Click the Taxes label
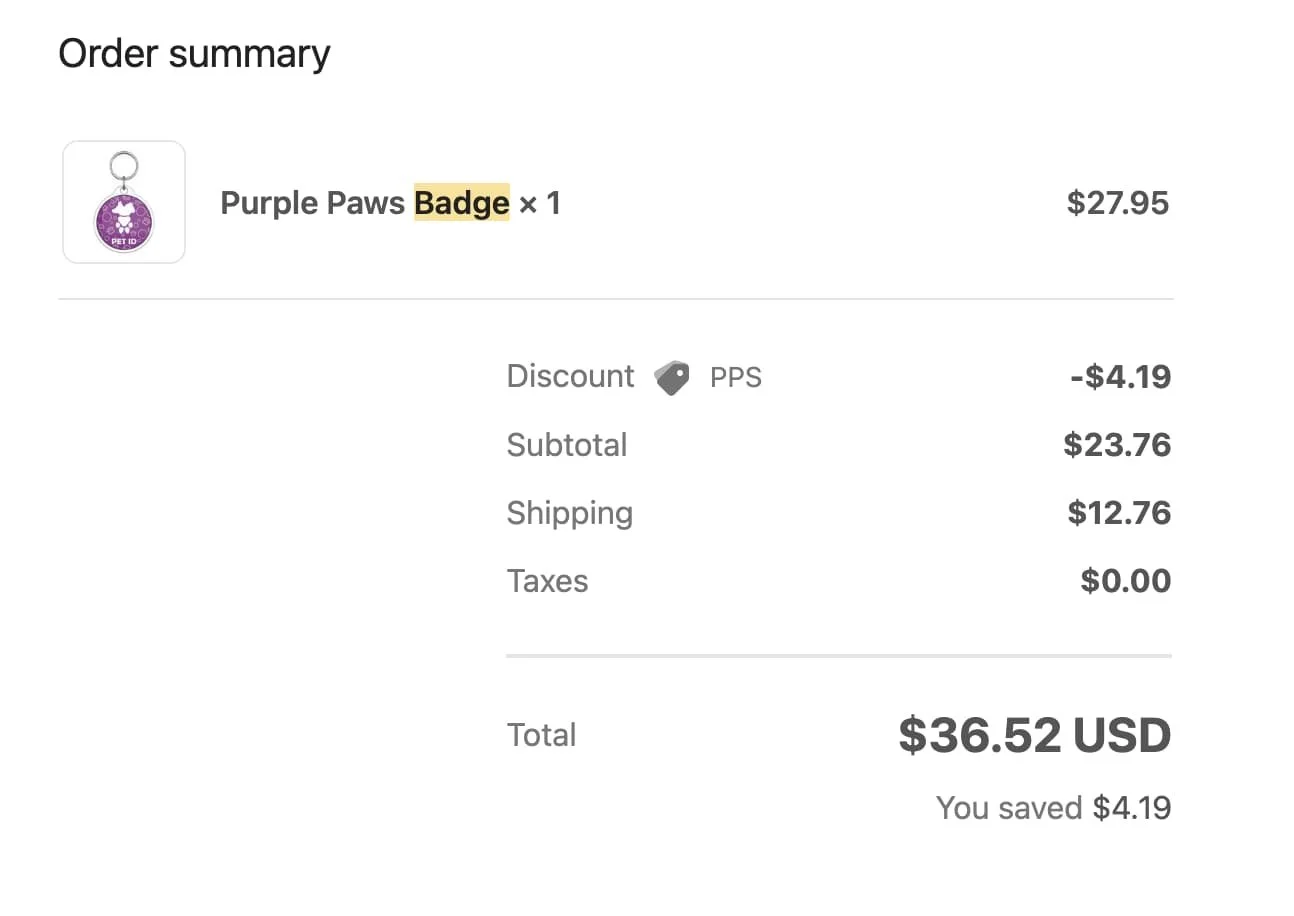 [x=547, y=581]
